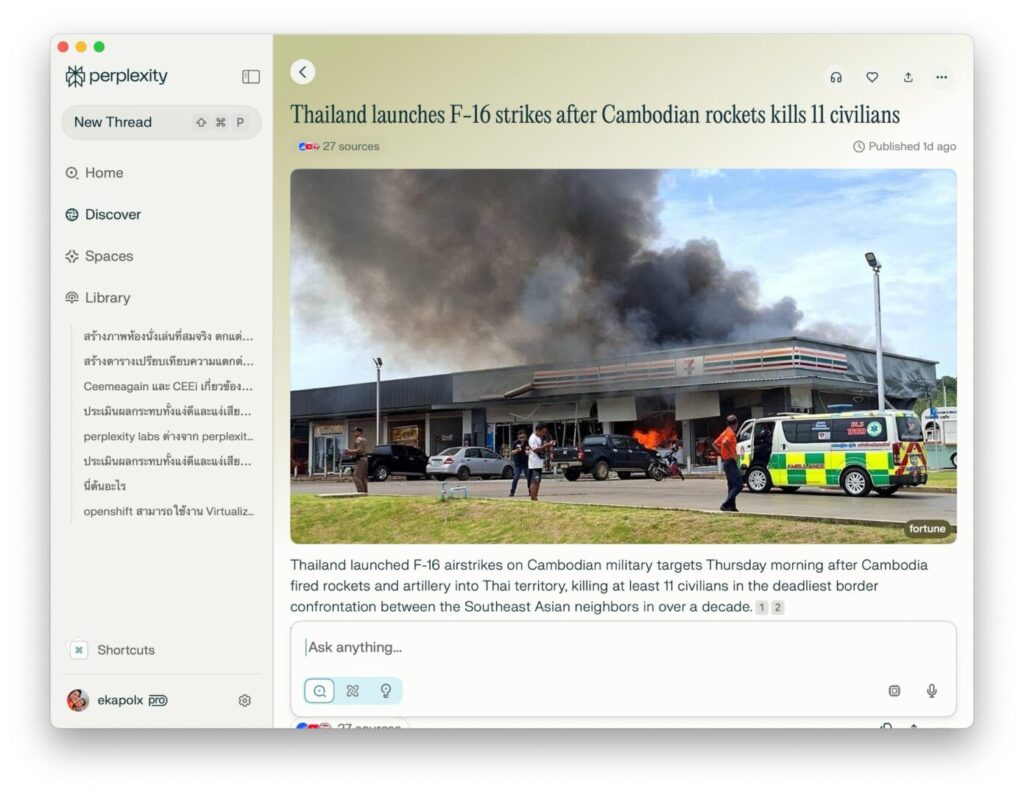Click the ekapolx profile avatar

click(78, 700)
